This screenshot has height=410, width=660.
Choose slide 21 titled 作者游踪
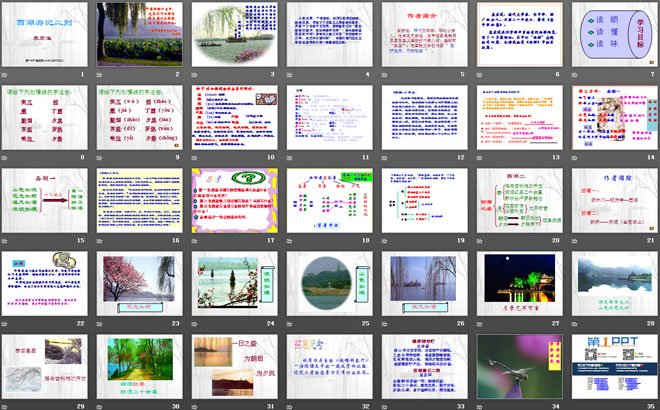tap(613, 200)
